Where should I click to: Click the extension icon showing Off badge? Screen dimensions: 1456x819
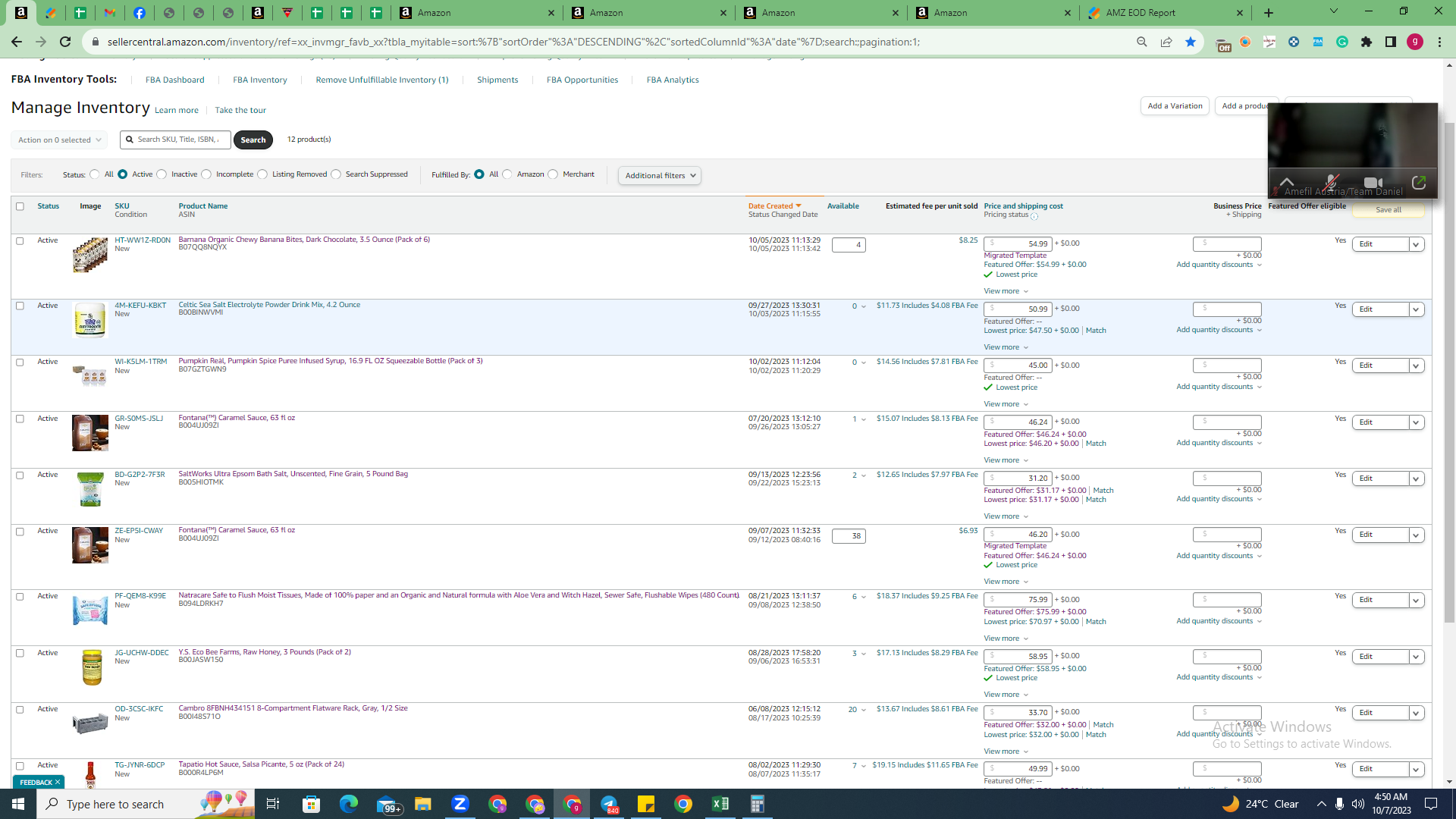pos(1222,43)
